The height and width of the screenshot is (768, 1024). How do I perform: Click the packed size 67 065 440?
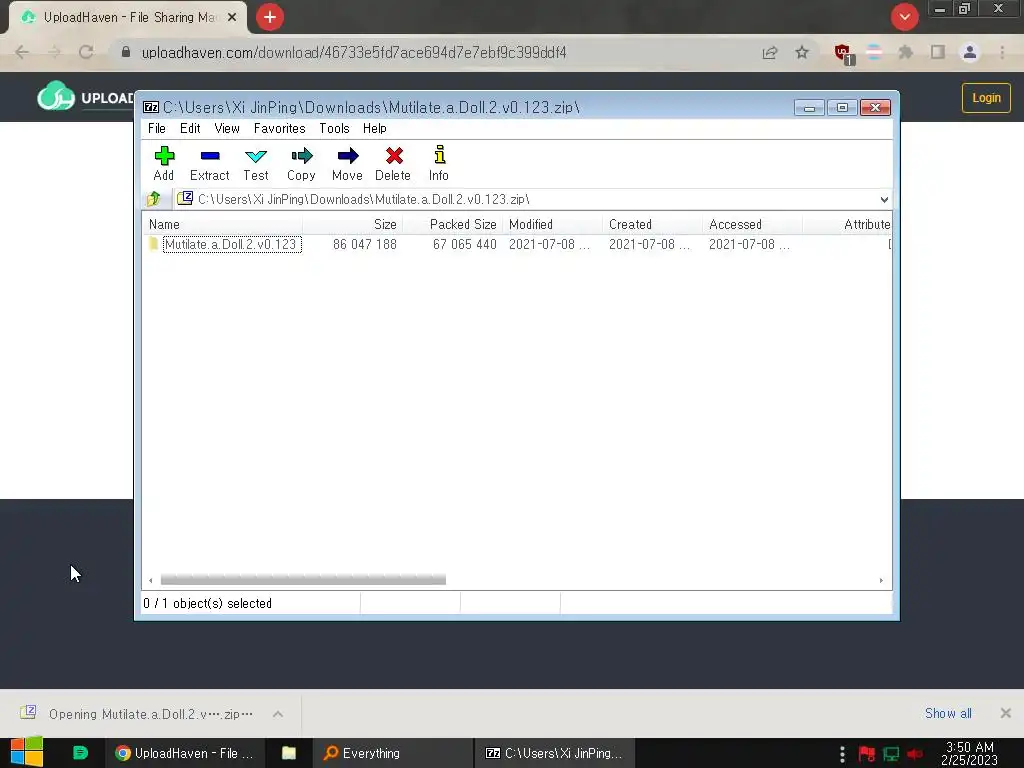click(x=464, y=244)
